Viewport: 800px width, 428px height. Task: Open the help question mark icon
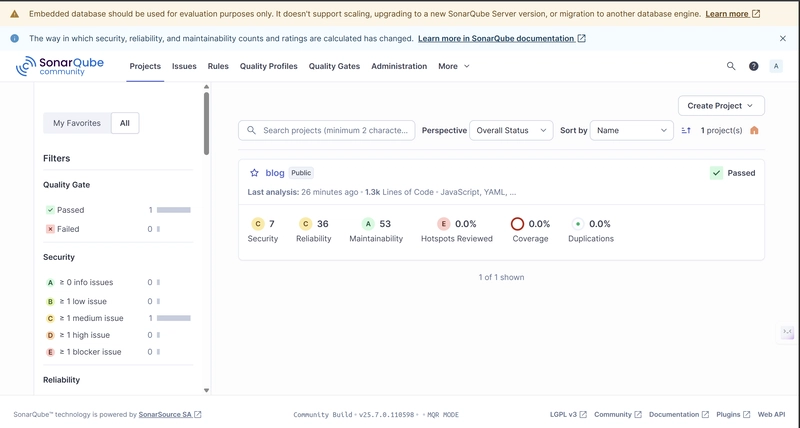click(x=754, y=66)
